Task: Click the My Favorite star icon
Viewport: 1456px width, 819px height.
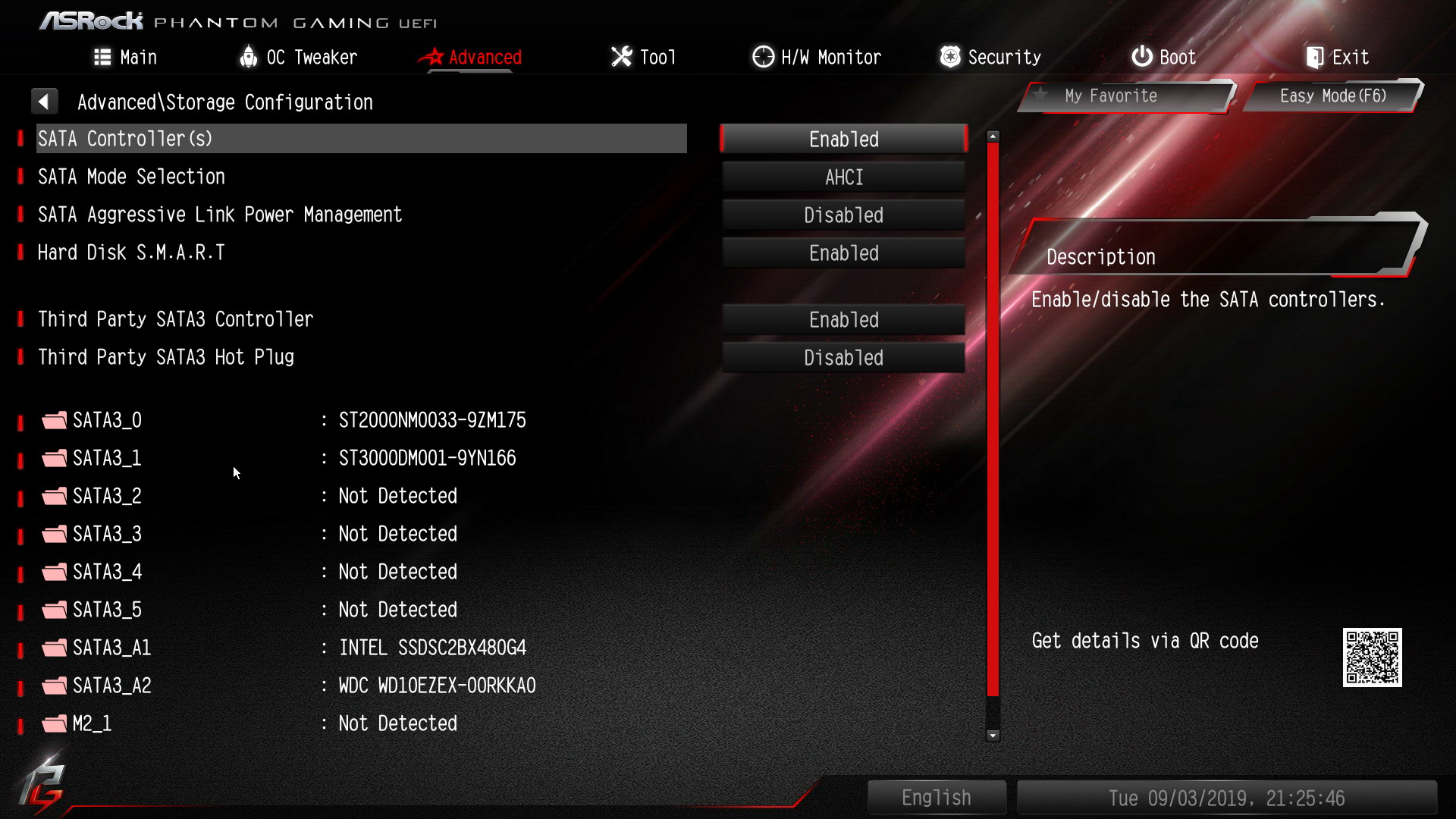Action: 1041,95
